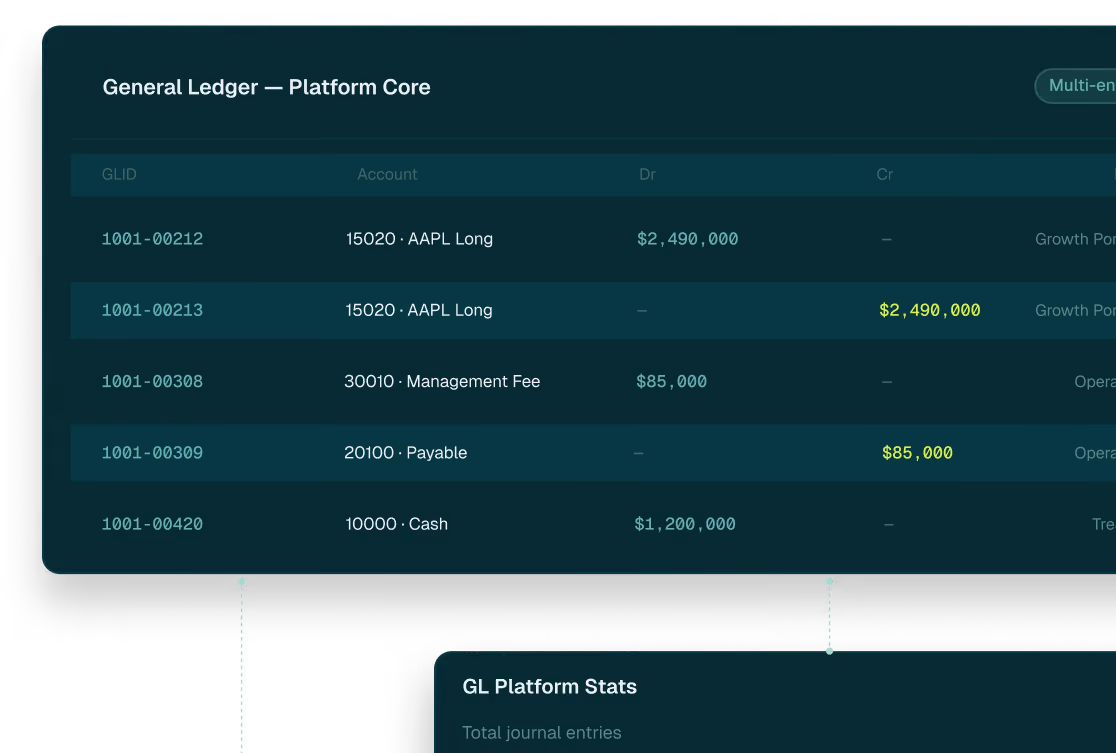The image size is (1116, 753).
Task: Click the Dr column header
Action: click(647, 174)
